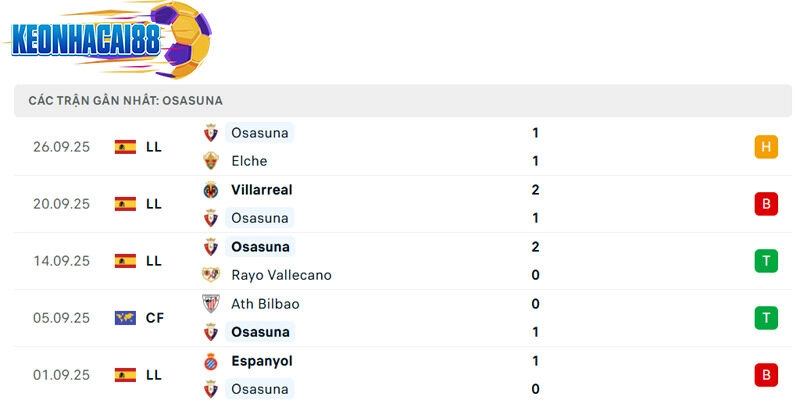Click the Ath Bilbao crest icon
The width and height of the screenshot is (800, 400).
click(211, 304)
